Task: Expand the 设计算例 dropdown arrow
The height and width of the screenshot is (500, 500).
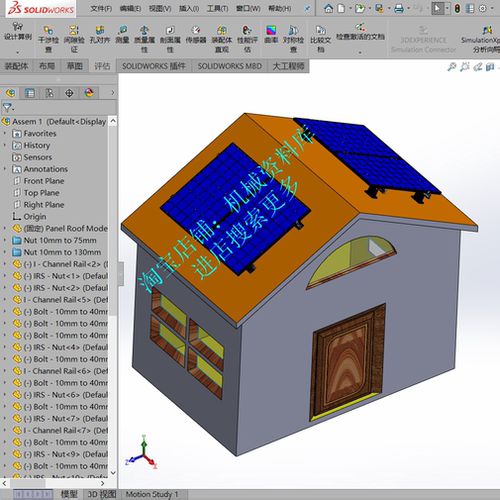Action: click(18, 52)
